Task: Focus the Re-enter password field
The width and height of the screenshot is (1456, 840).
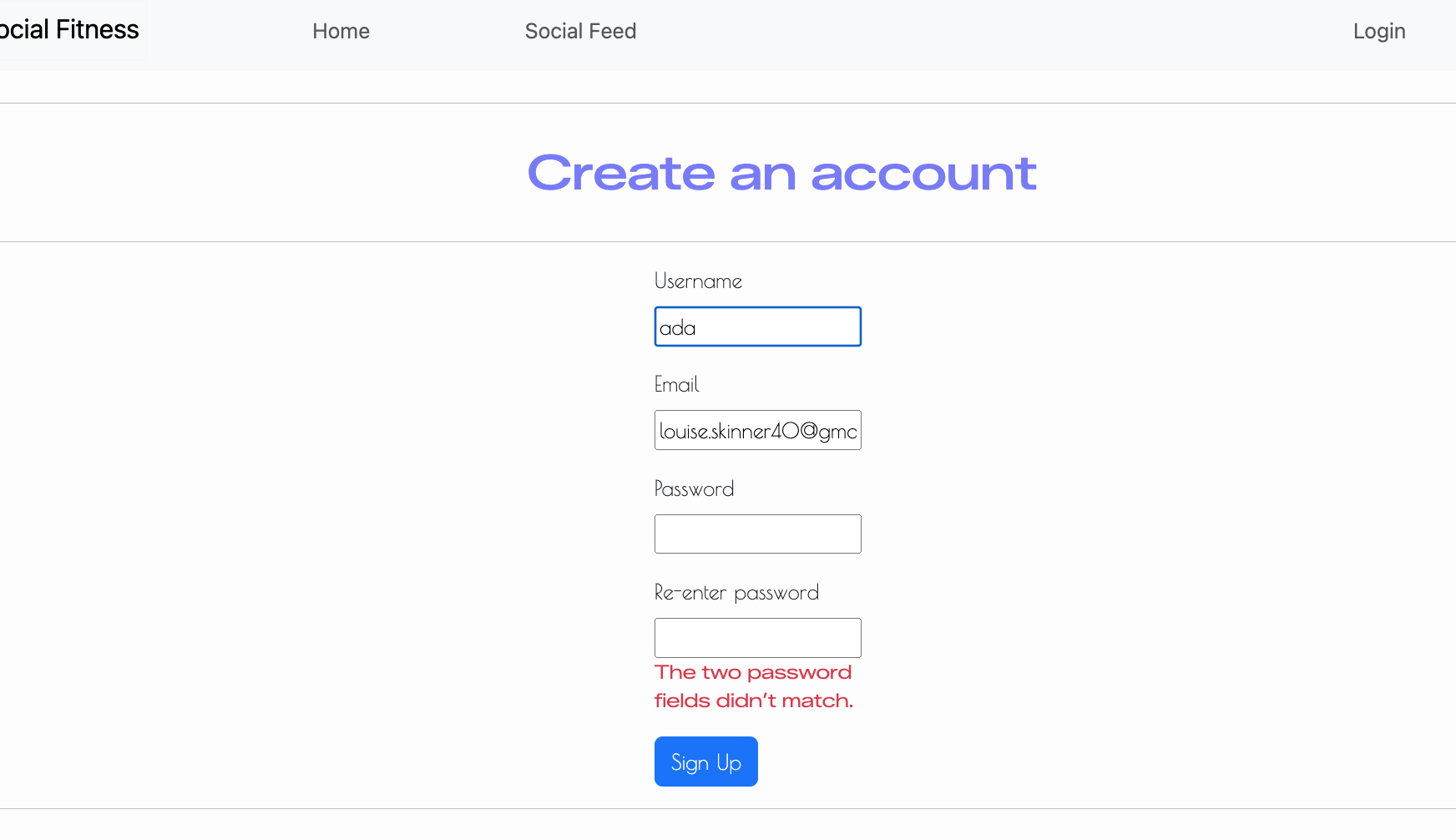Action: coord(756,637)
